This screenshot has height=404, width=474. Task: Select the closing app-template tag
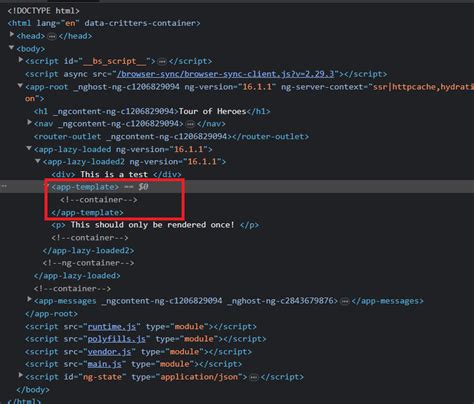87,212
